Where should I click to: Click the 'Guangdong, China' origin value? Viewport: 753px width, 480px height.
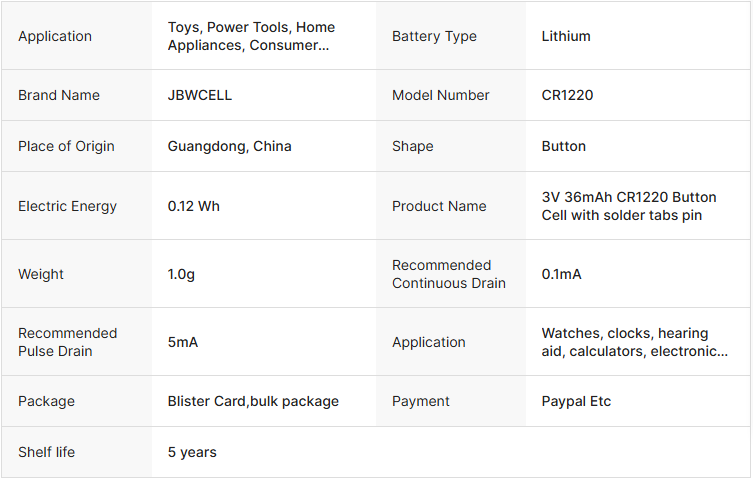click(x=230, y=146)
